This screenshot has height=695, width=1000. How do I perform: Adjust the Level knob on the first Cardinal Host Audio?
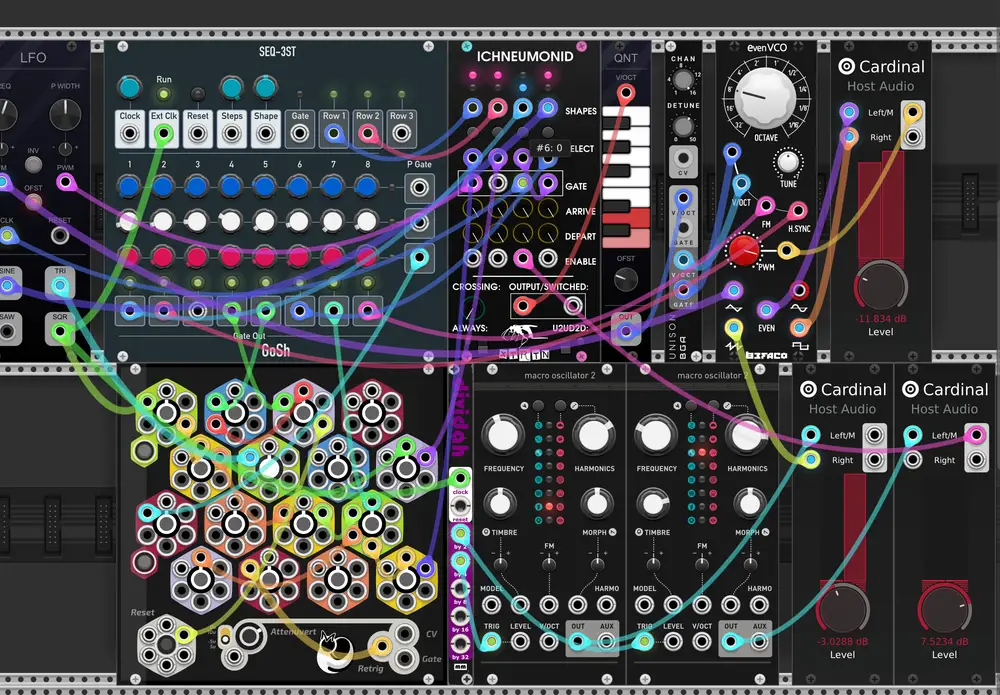coord(880,285)
